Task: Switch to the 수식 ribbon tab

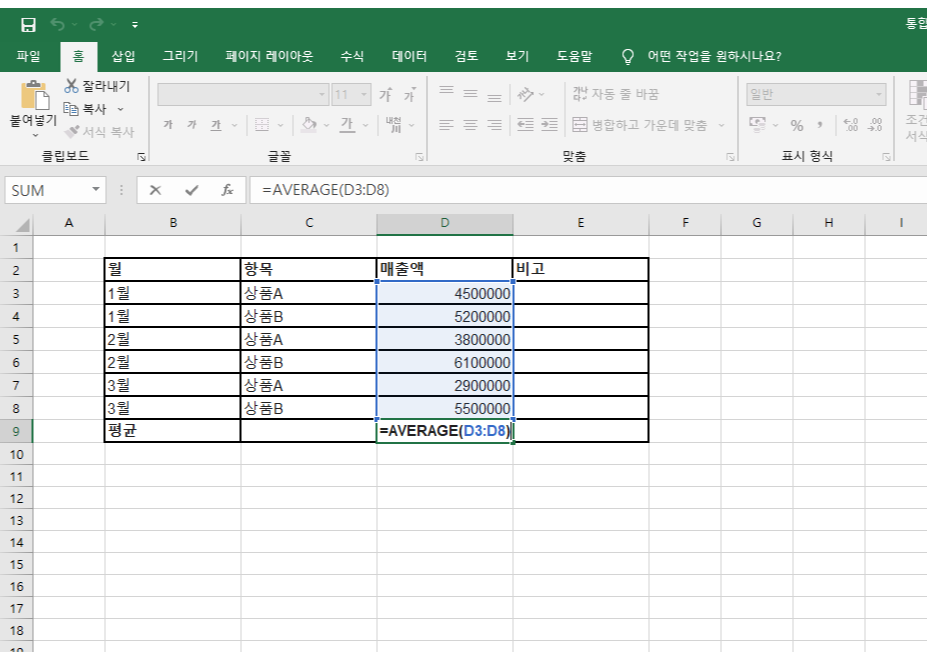Action: coord(351,56)
